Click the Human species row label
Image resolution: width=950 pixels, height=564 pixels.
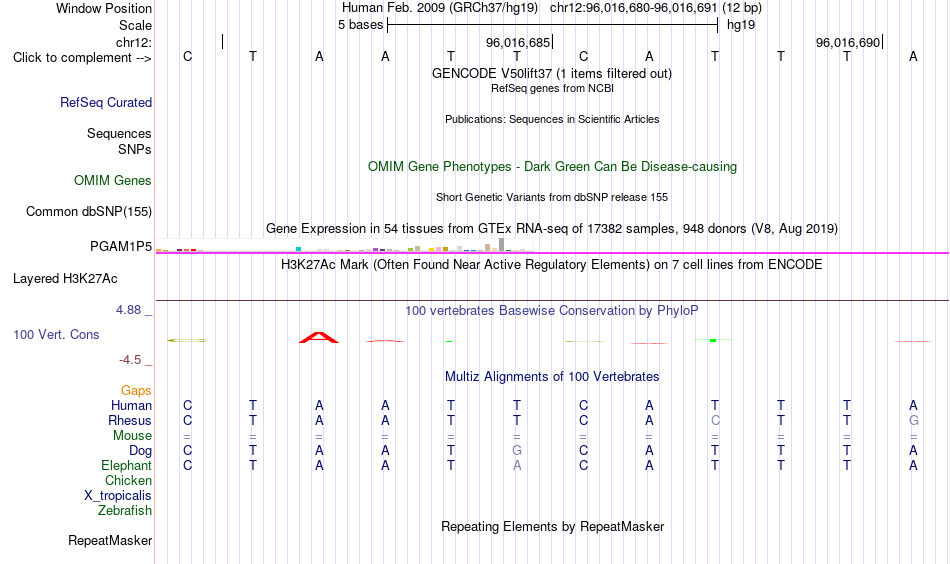[x=131, y=406]
